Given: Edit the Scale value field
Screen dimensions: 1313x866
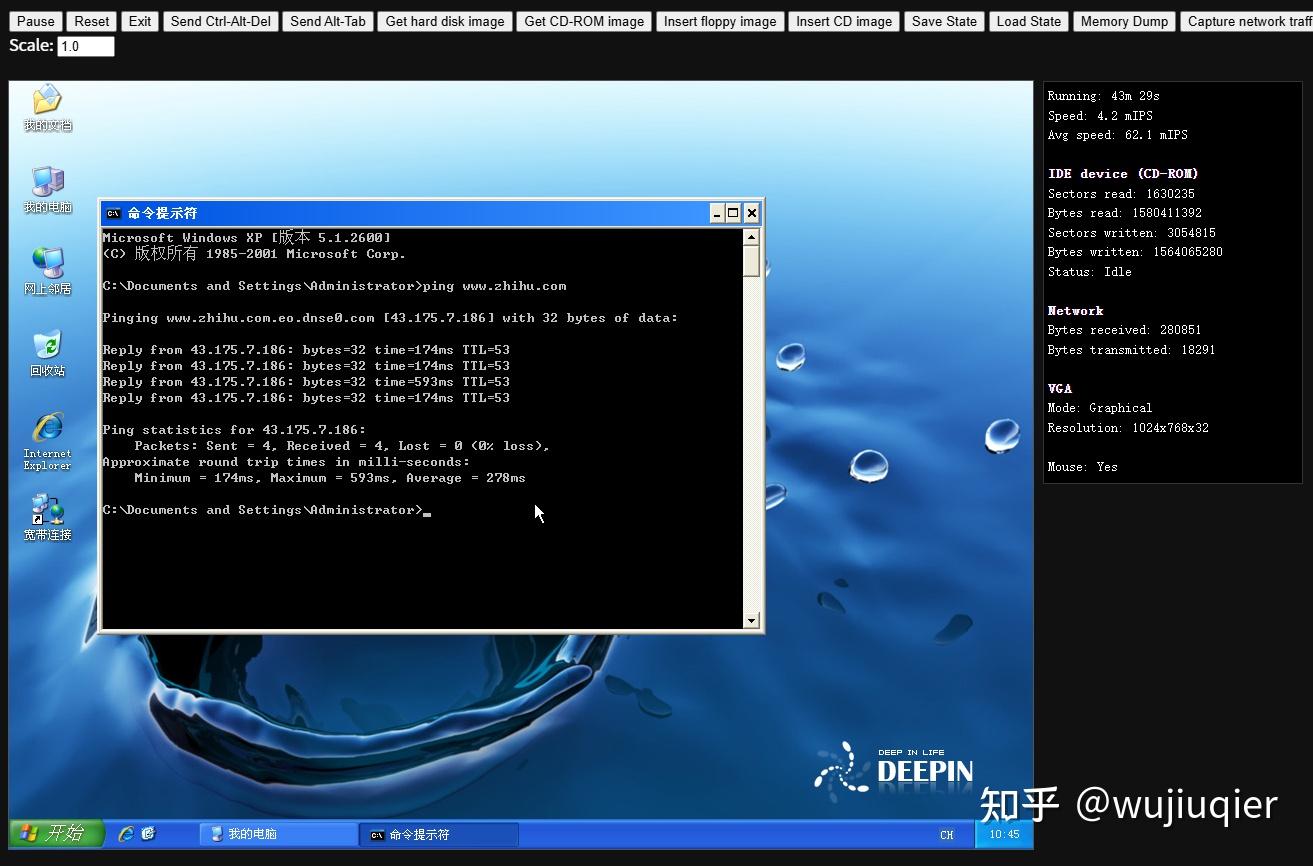Looking at the screenshot, I should (x=85, y=45).
